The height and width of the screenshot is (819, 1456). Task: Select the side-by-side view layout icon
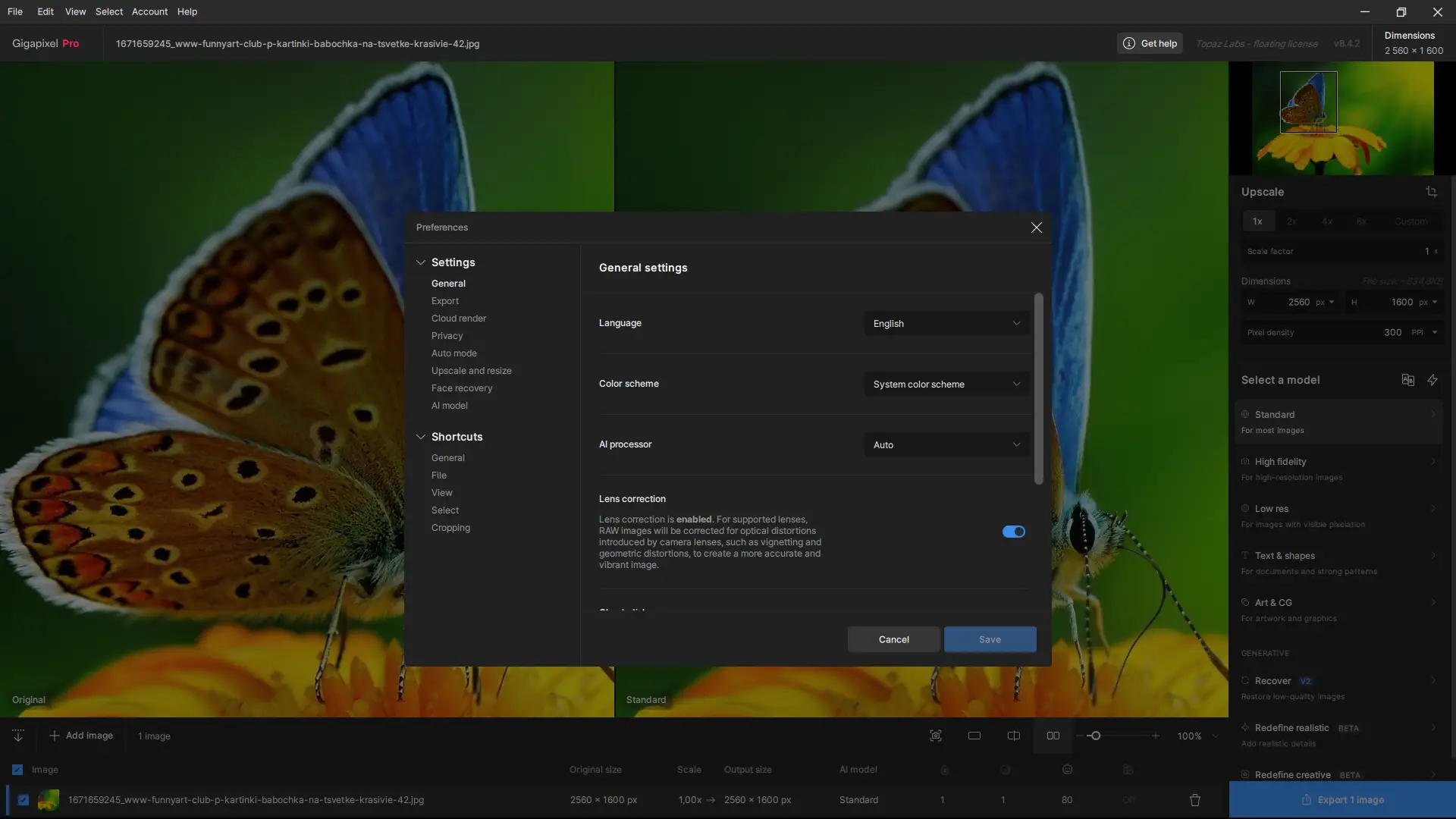pos(1053,736)
